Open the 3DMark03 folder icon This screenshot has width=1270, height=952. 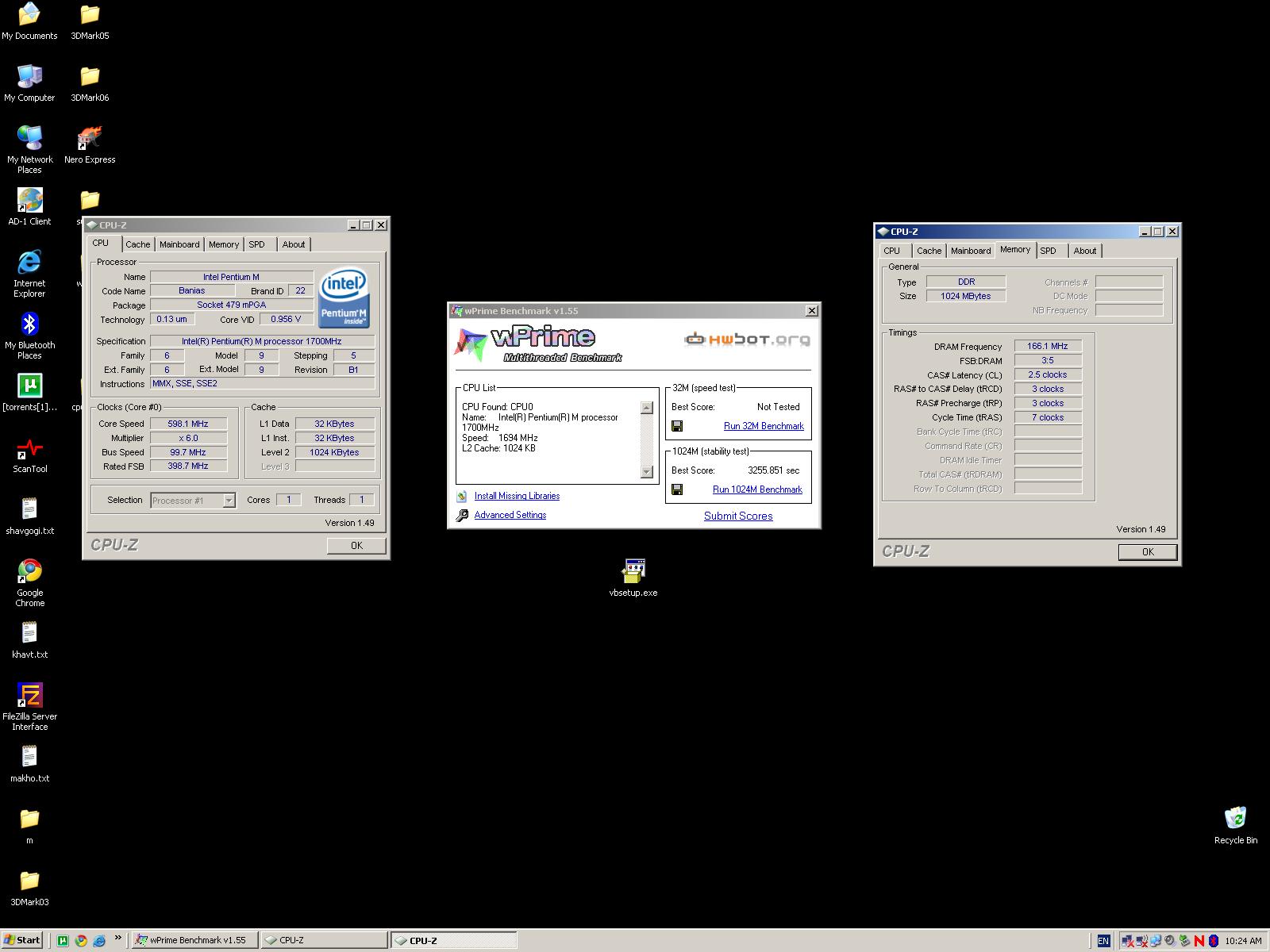click(29, 889)
